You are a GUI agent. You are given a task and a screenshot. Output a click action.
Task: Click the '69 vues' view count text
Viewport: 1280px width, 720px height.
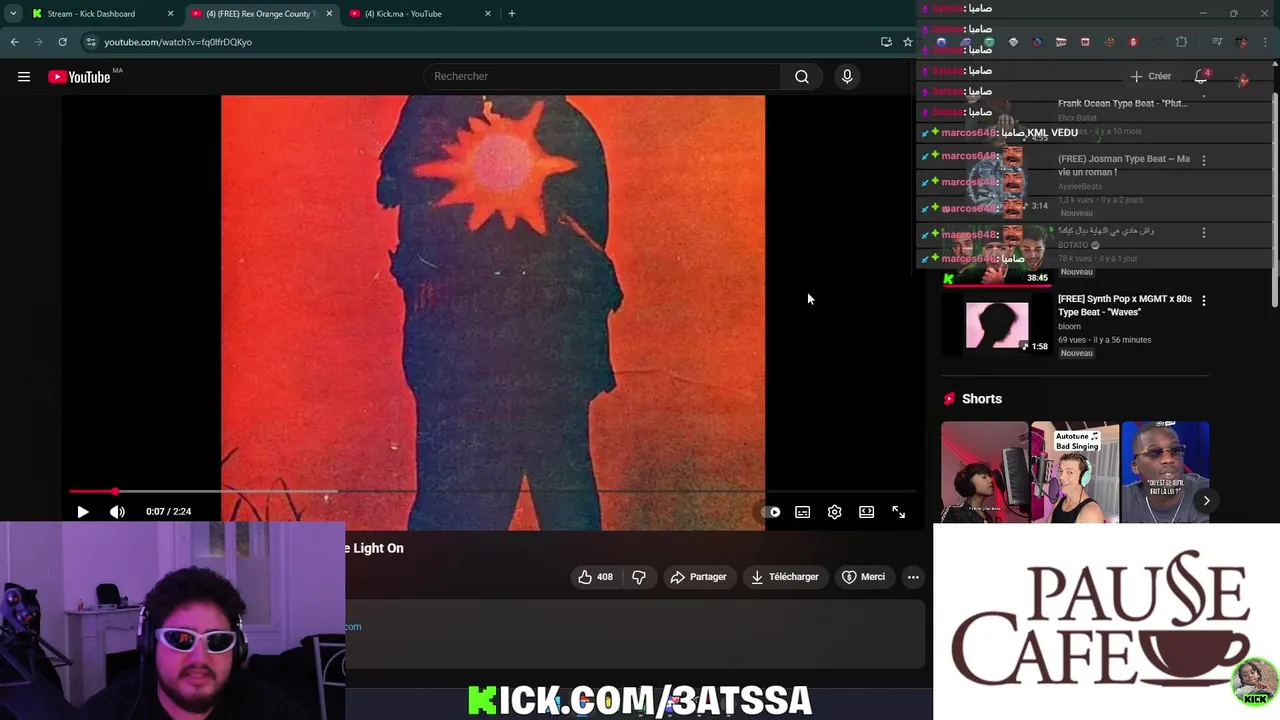pos(1072,340)
